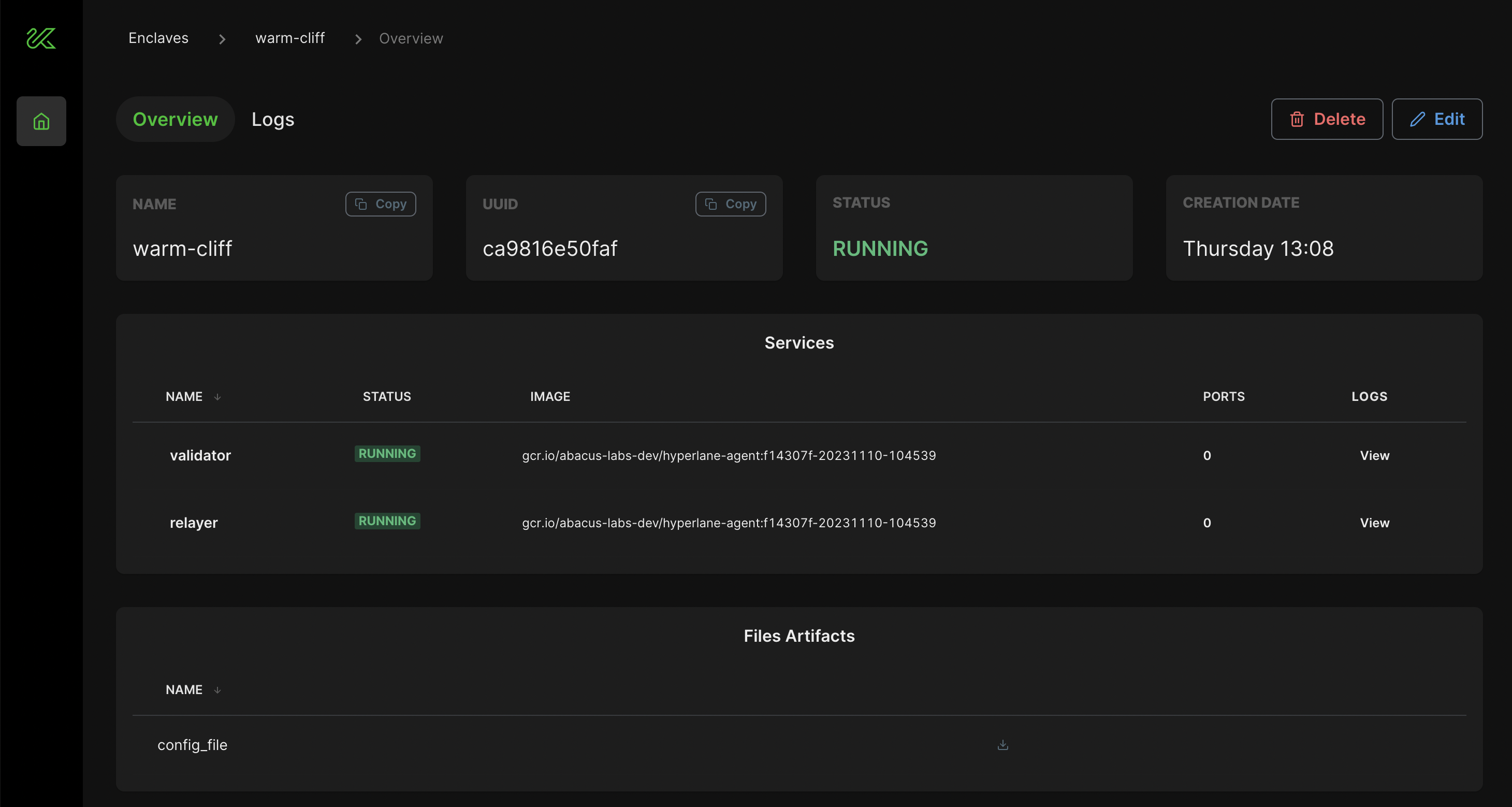Open the validator service row

click(x=799, y=456)
